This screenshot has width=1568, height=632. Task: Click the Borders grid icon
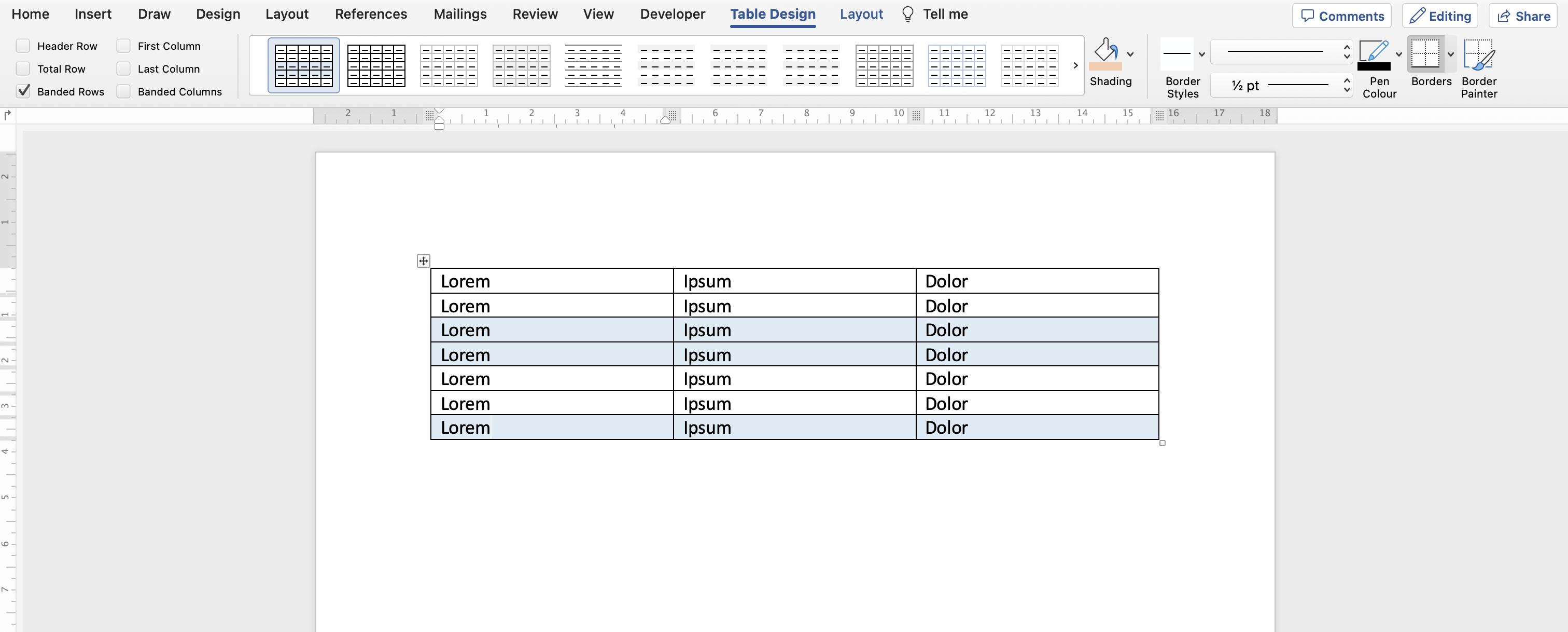(1425, 53)
